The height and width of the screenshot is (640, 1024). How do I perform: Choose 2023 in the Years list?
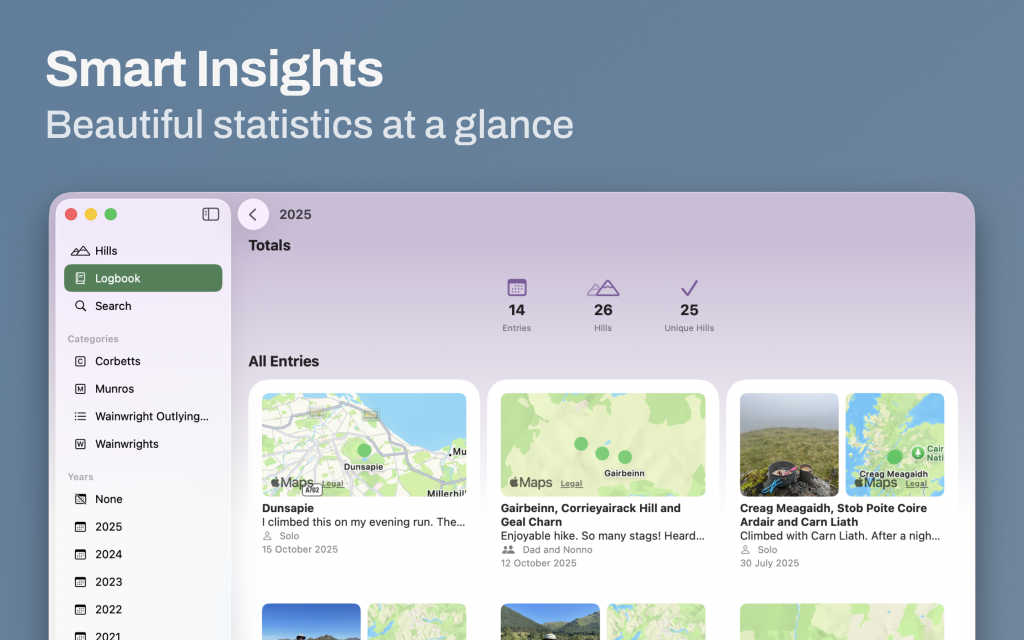coord(108,582)
